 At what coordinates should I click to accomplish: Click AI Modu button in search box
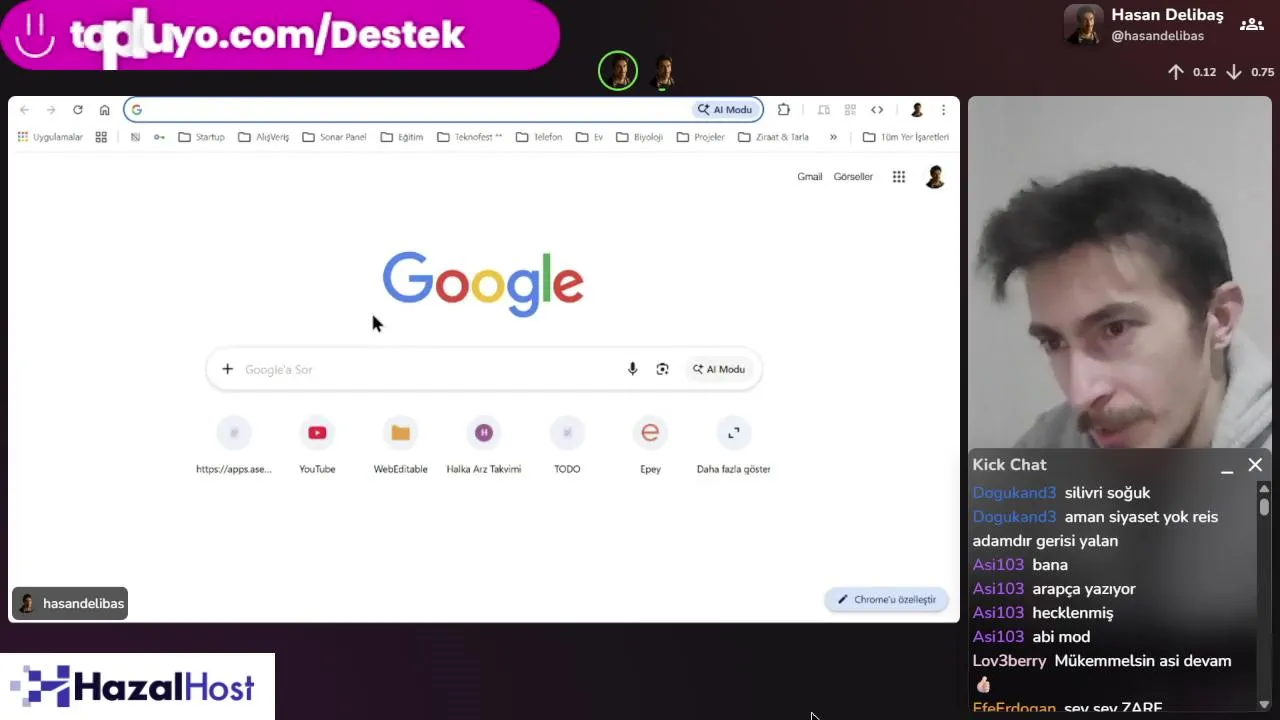pyautogui.click(x=719, y=369)
